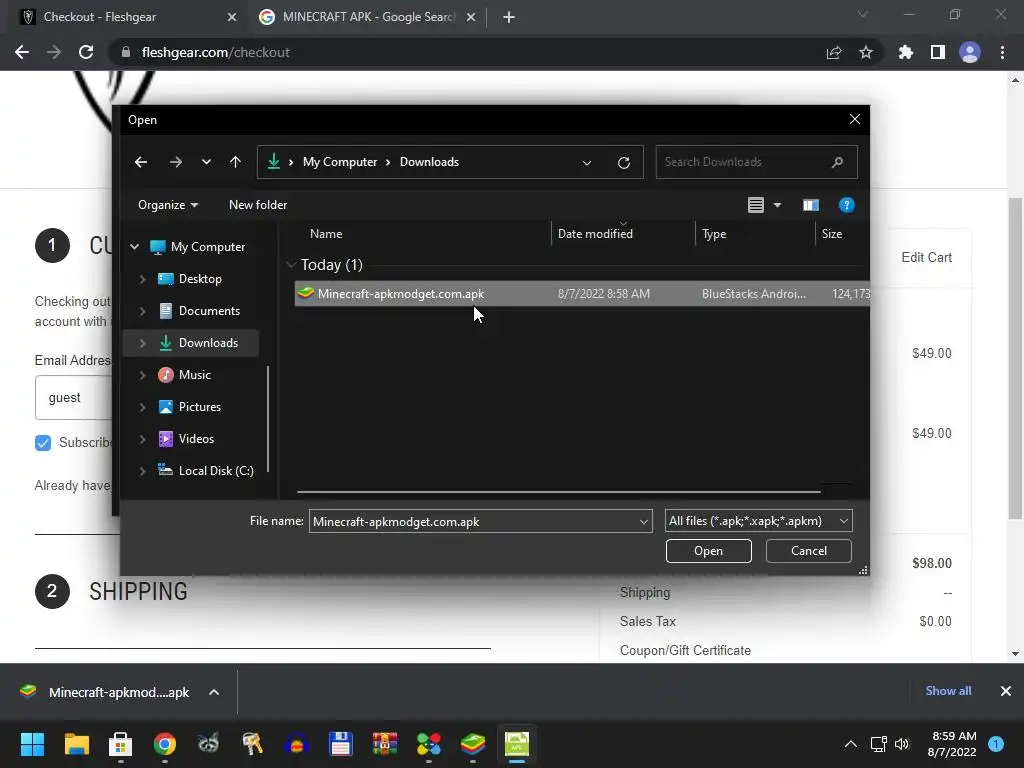Refresh the Downloads folder listing

624,163
